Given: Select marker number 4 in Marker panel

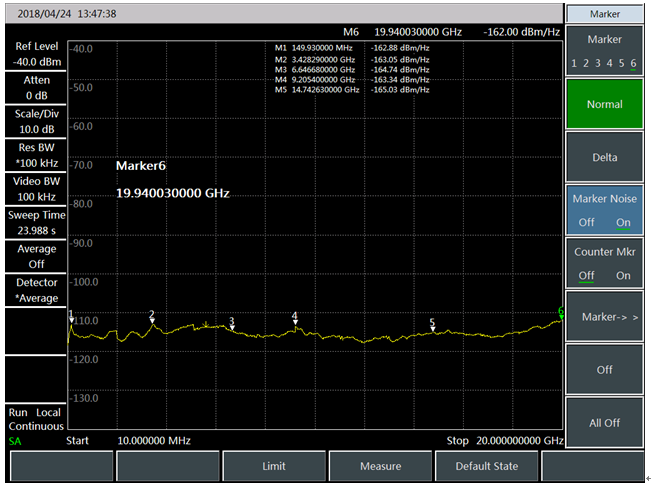Looking at the screenshot, I should point(609,63).
